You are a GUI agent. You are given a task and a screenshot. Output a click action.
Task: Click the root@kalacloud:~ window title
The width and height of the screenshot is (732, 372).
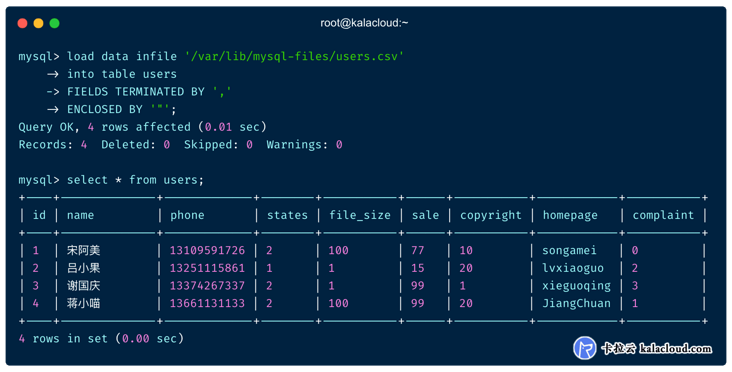pyautogui.click(x=364, y=23)
